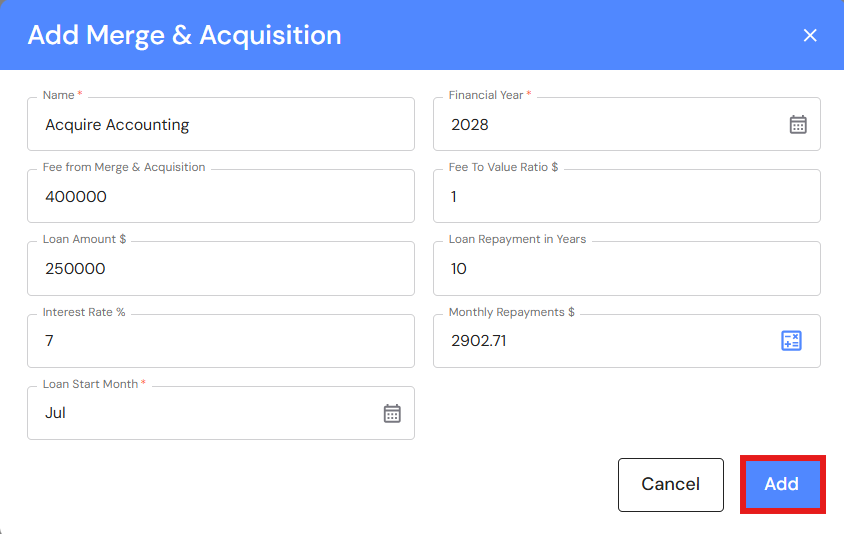The height and width of the screenshot is (534, 844).
Task: Open the Financial Year calendar picker
Action: 798,125
